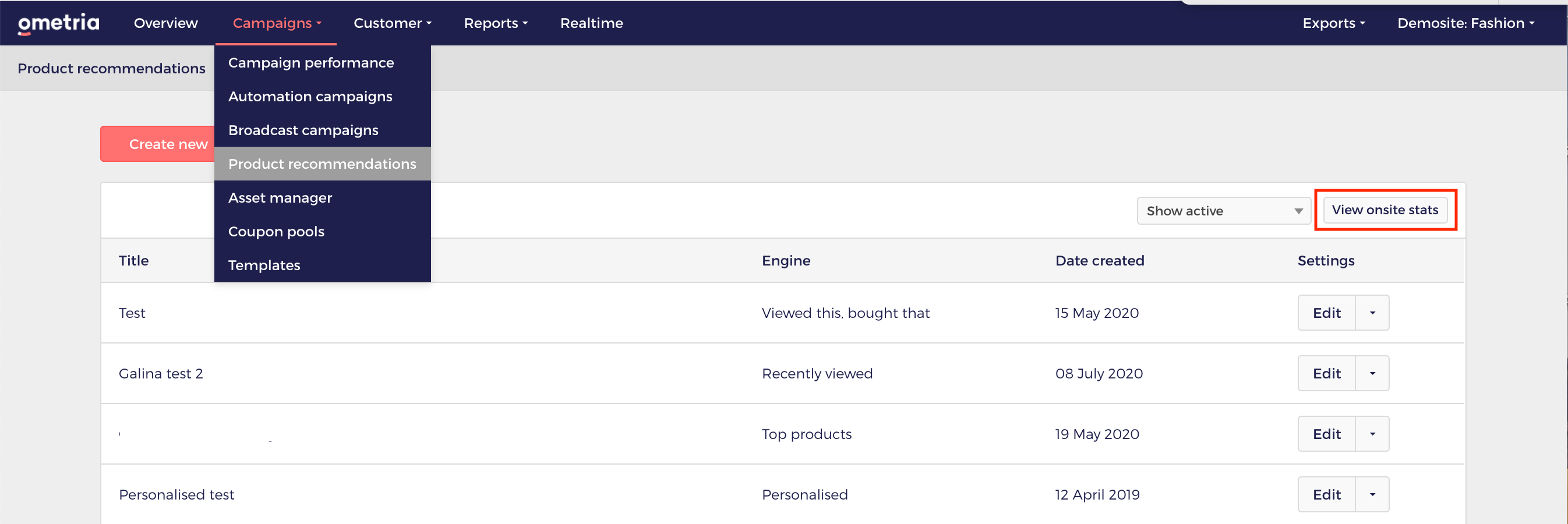The height and width of the screenshot is (524, 1568).
Task: Click the Top products engine cell
Action: coord(807,434)
